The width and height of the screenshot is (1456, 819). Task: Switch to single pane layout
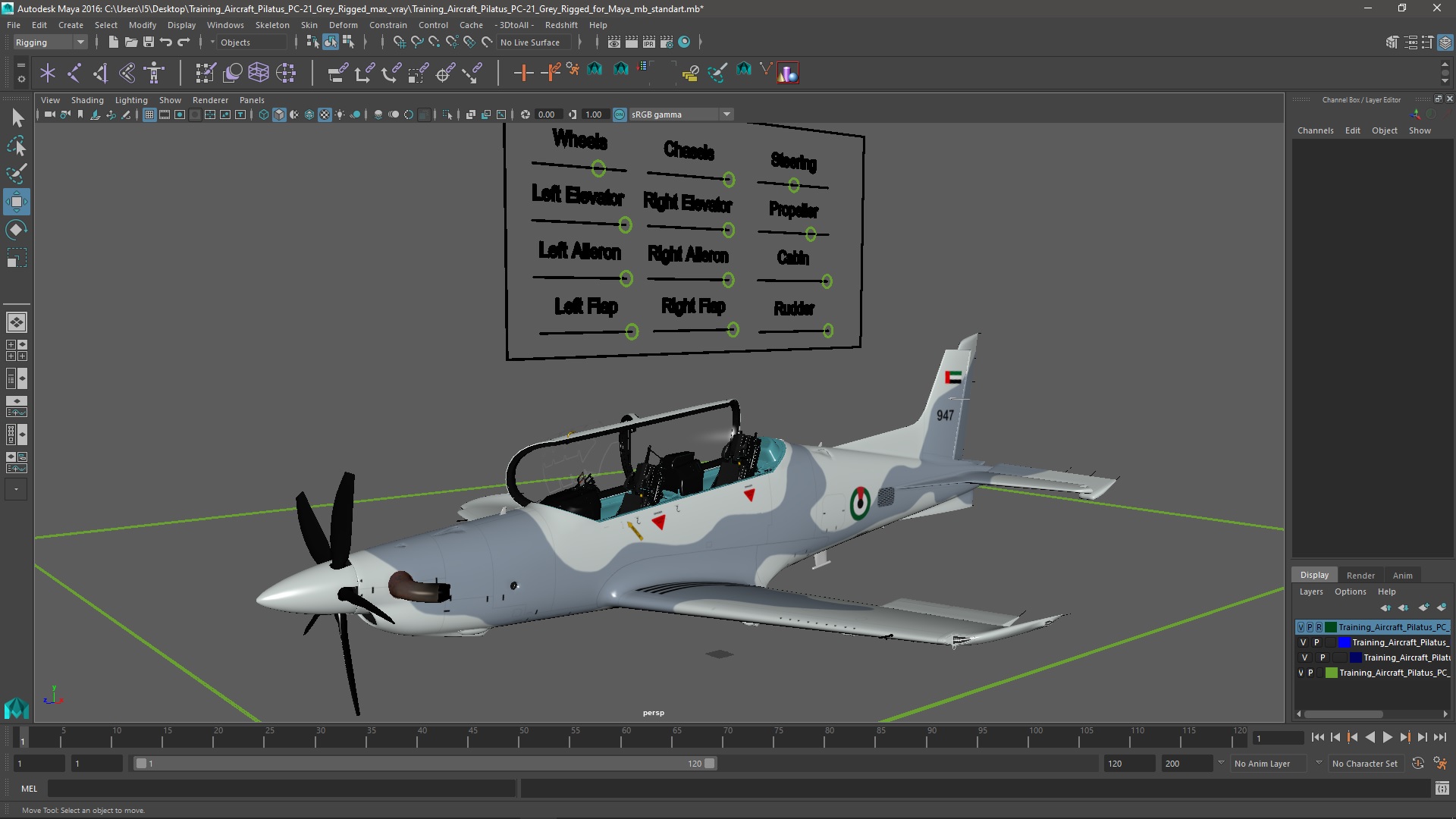click(17, 322)
